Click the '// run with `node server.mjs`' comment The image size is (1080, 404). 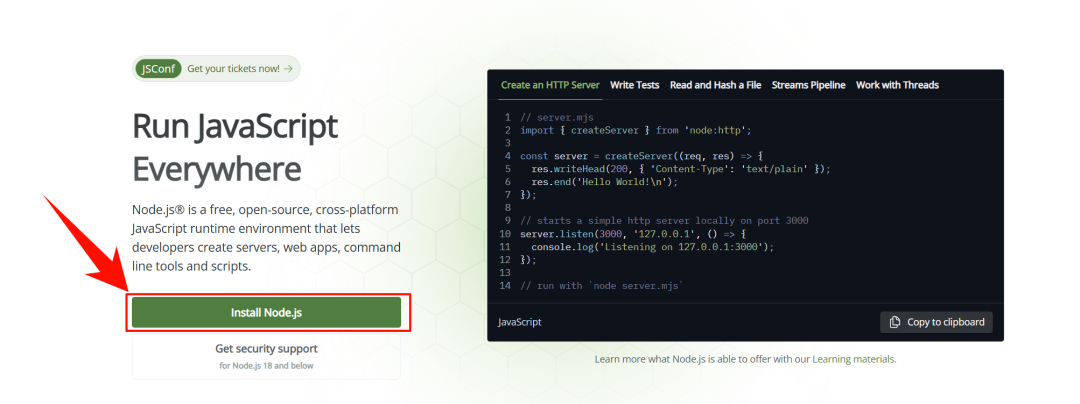point(601,285)
